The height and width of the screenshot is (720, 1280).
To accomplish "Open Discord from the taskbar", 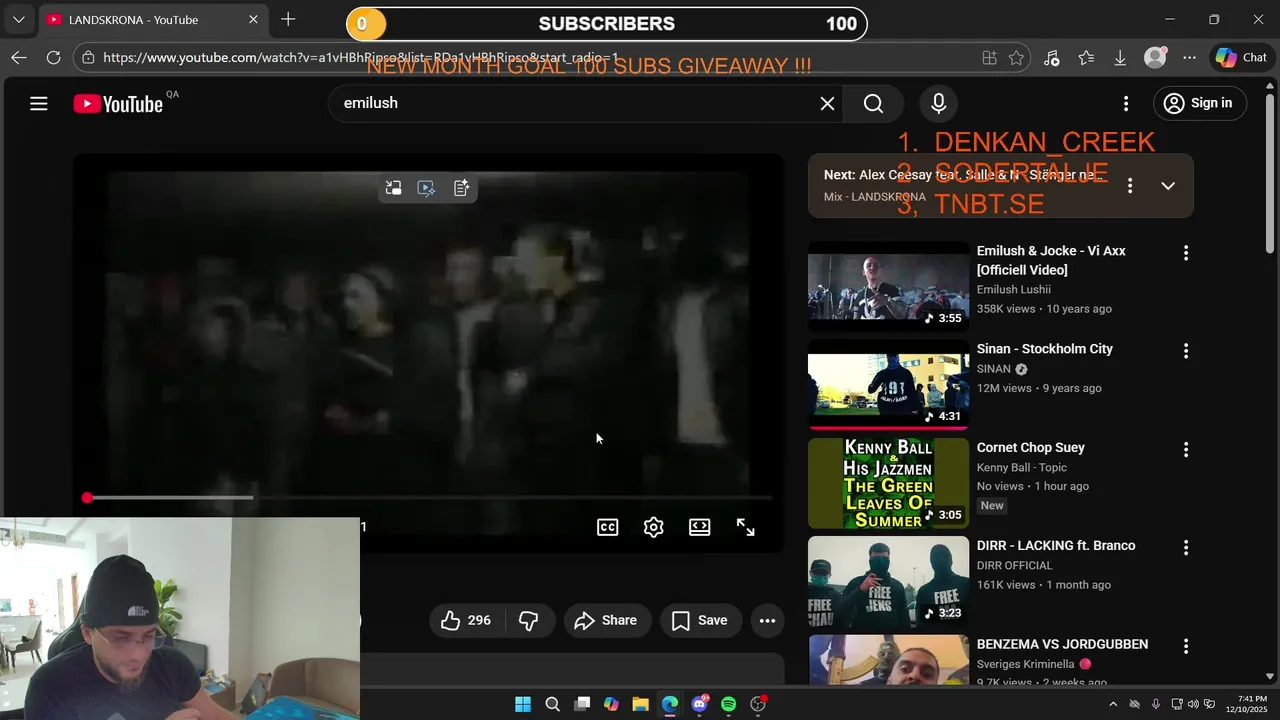I will 699,704.
